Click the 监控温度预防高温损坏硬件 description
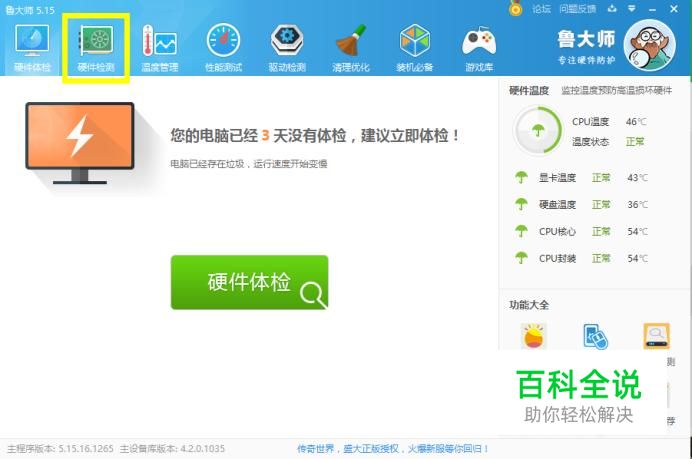 pyautogui.click(x=617, y=90)
